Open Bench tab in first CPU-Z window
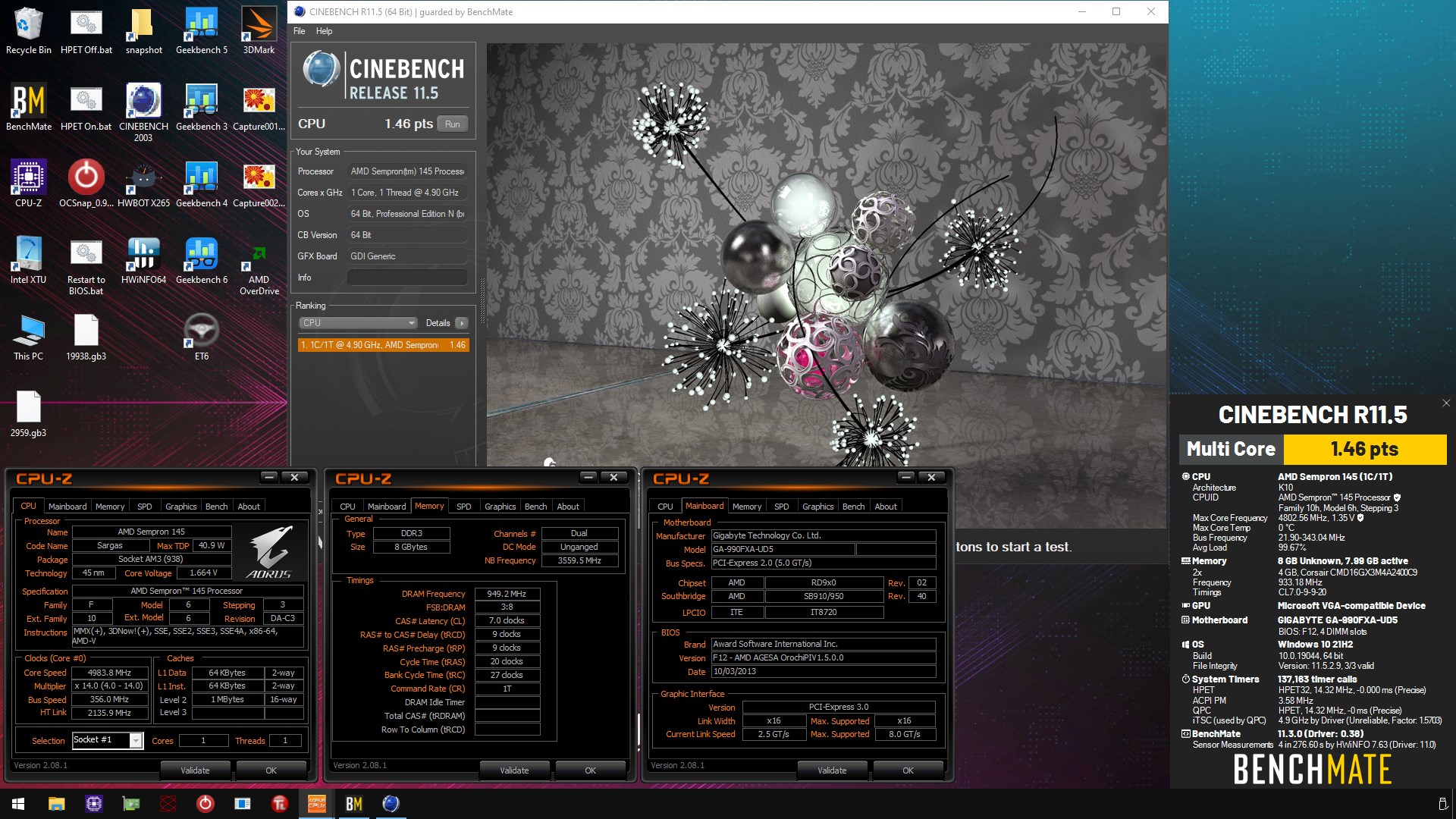Screen dimensions: 1456x819 216,507
